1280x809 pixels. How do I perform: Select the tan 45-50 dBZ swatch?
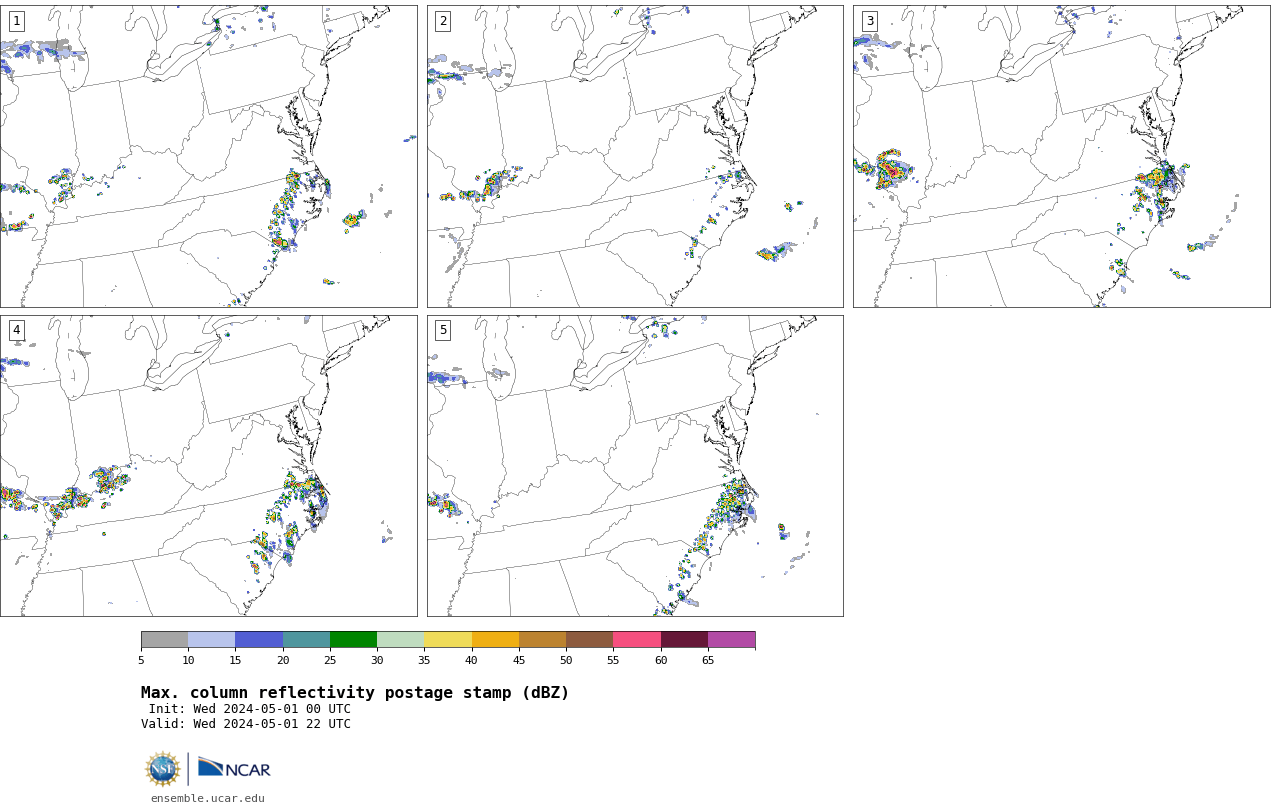tap(542, 640)
